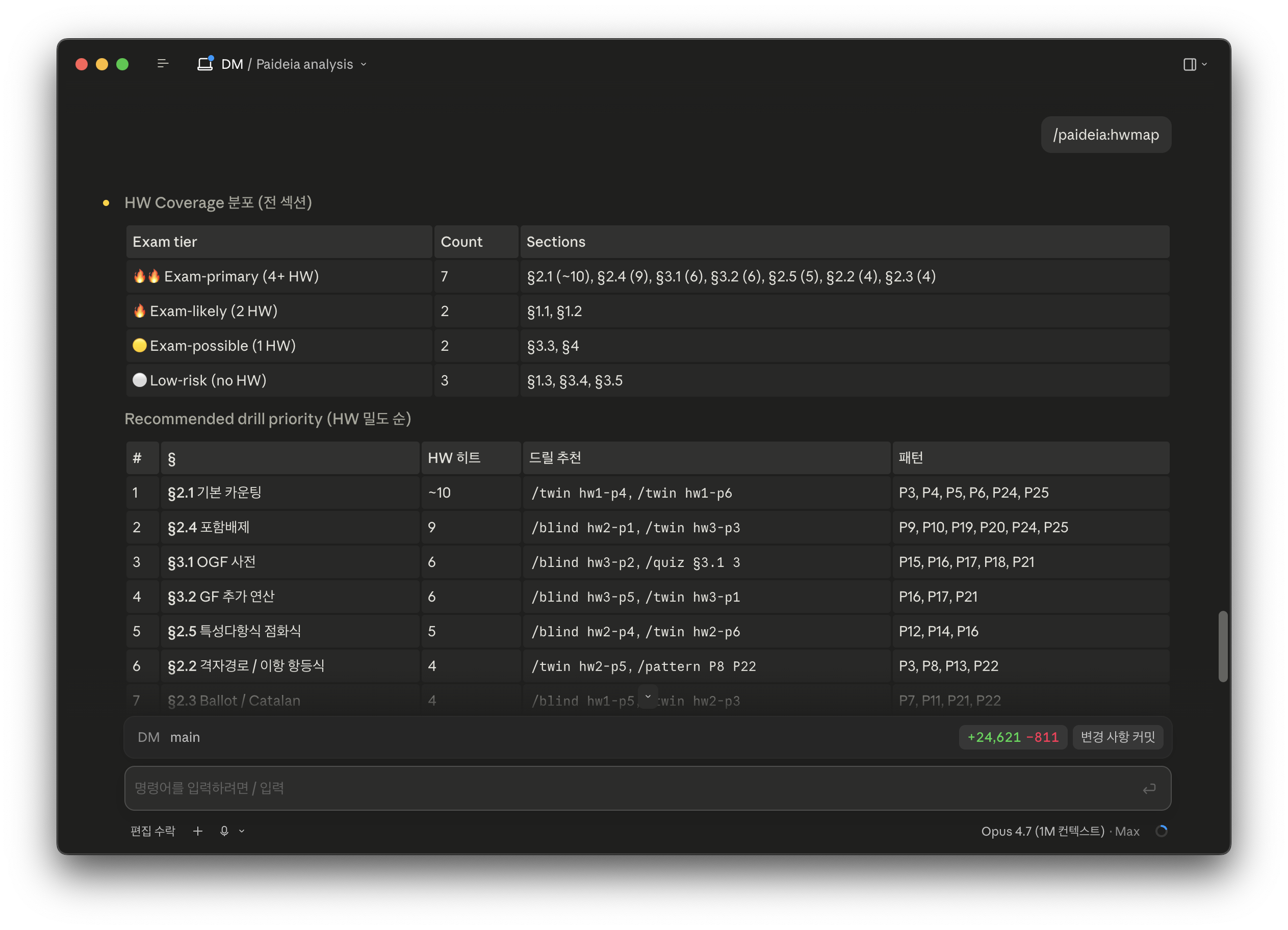Expand the panel layout chevron
Image resolution: width=1288 pixels, height=930 pixels.
[1204, 64]
